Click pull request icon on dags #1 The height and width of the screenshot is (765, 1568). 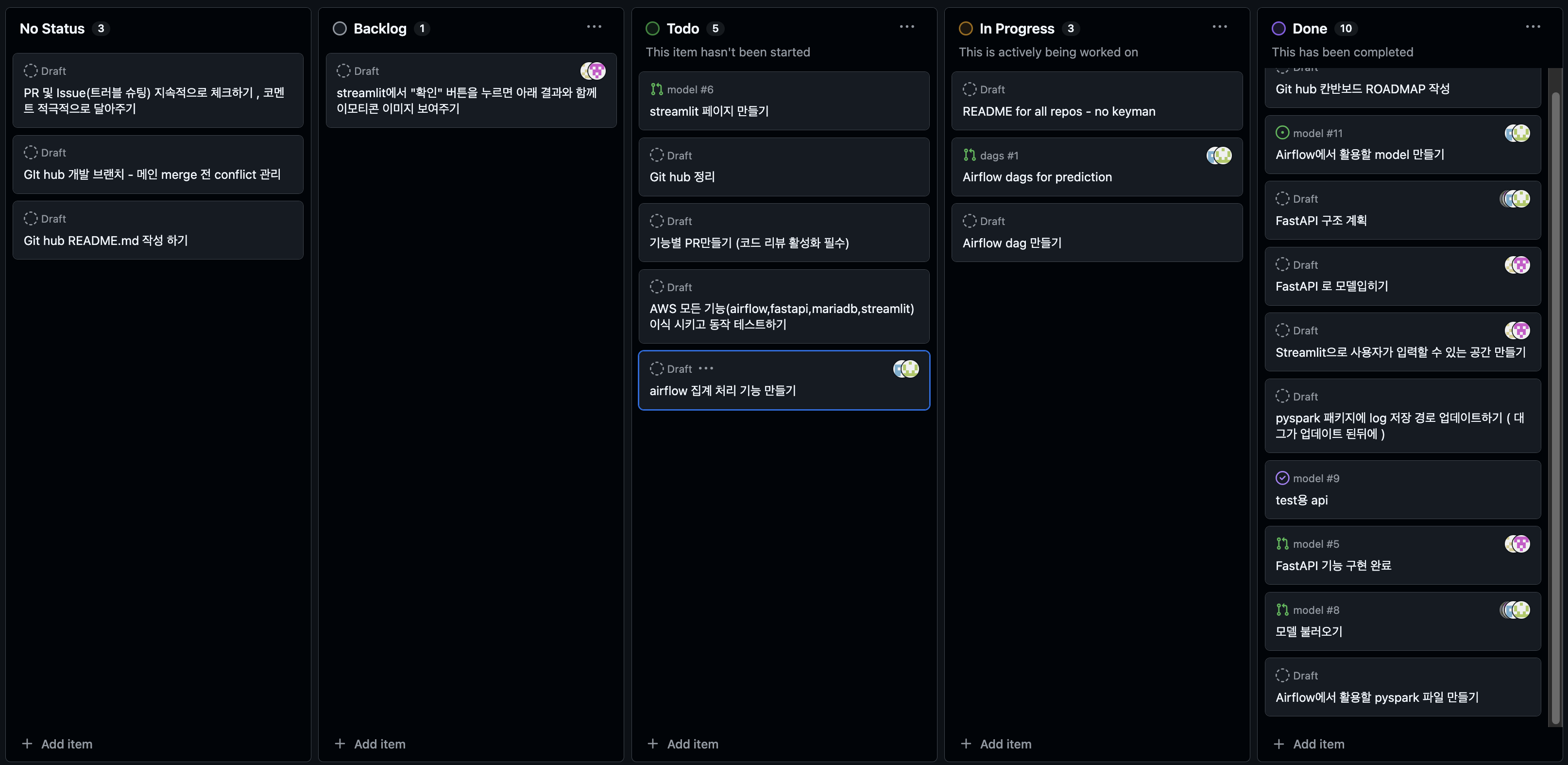pos(969,156)
